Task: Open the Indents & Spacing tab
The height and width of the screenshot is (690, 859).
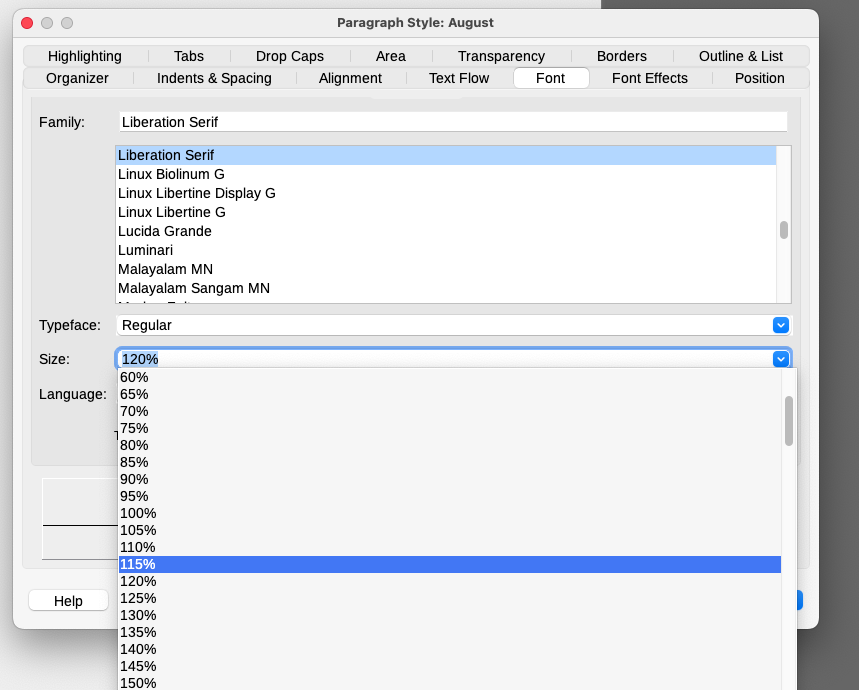Action: coord(213,78)
